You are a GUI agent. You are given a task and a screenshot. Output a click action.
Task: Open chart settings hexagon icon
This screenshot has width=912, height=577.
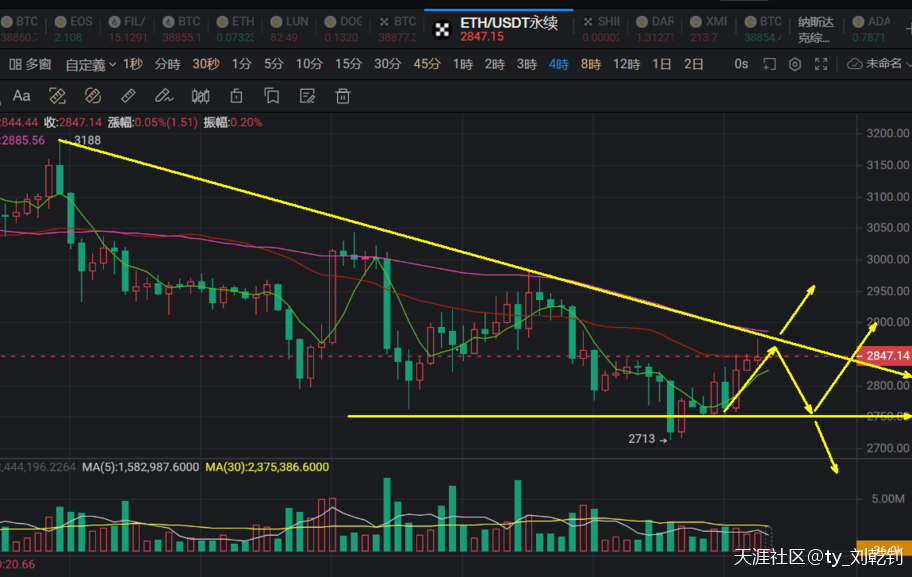[x=795, y=64]
